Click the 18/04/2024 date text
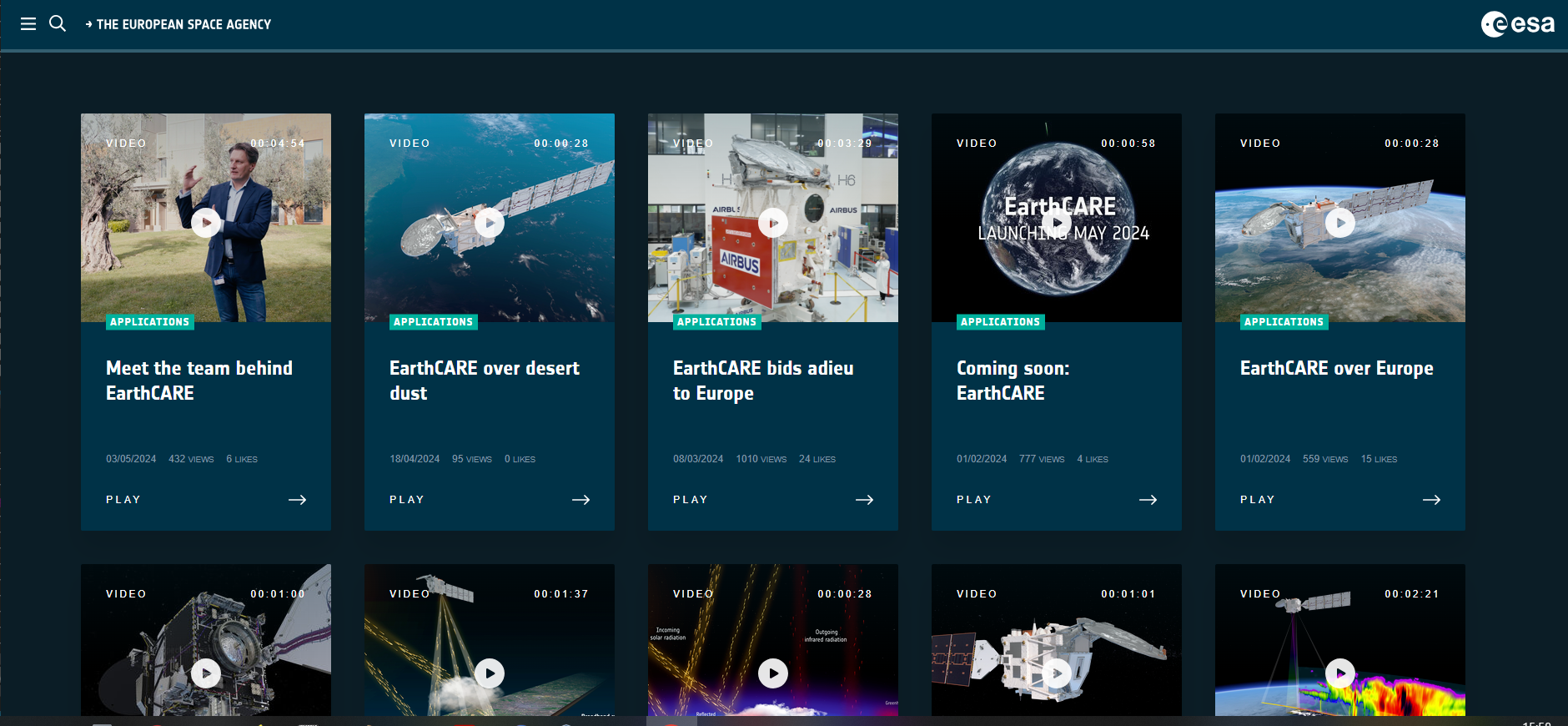The width and height of the screenshot is (1568, 726). point(415,459)
